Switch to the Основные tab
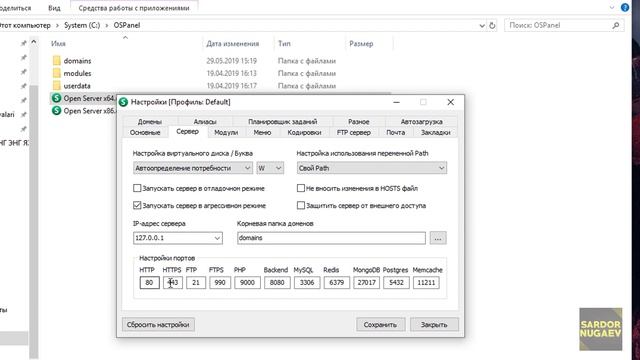The height and width of the screenshot is (360, 640). coord(145,133)
